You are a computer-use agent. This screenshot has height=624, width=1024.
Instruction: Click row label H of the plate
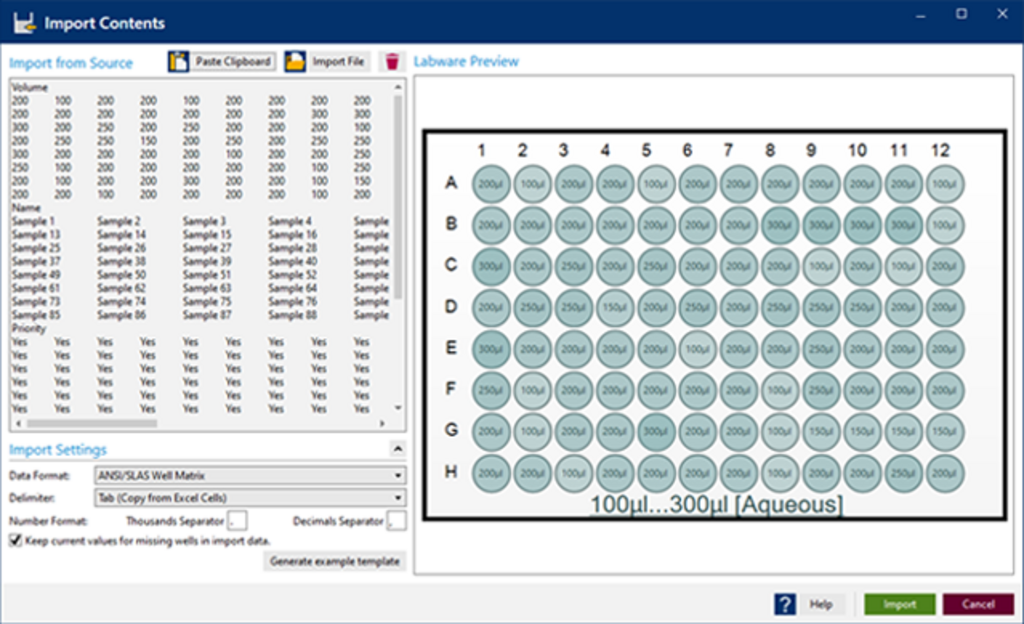pyautogui.click(x=451, y=471)
